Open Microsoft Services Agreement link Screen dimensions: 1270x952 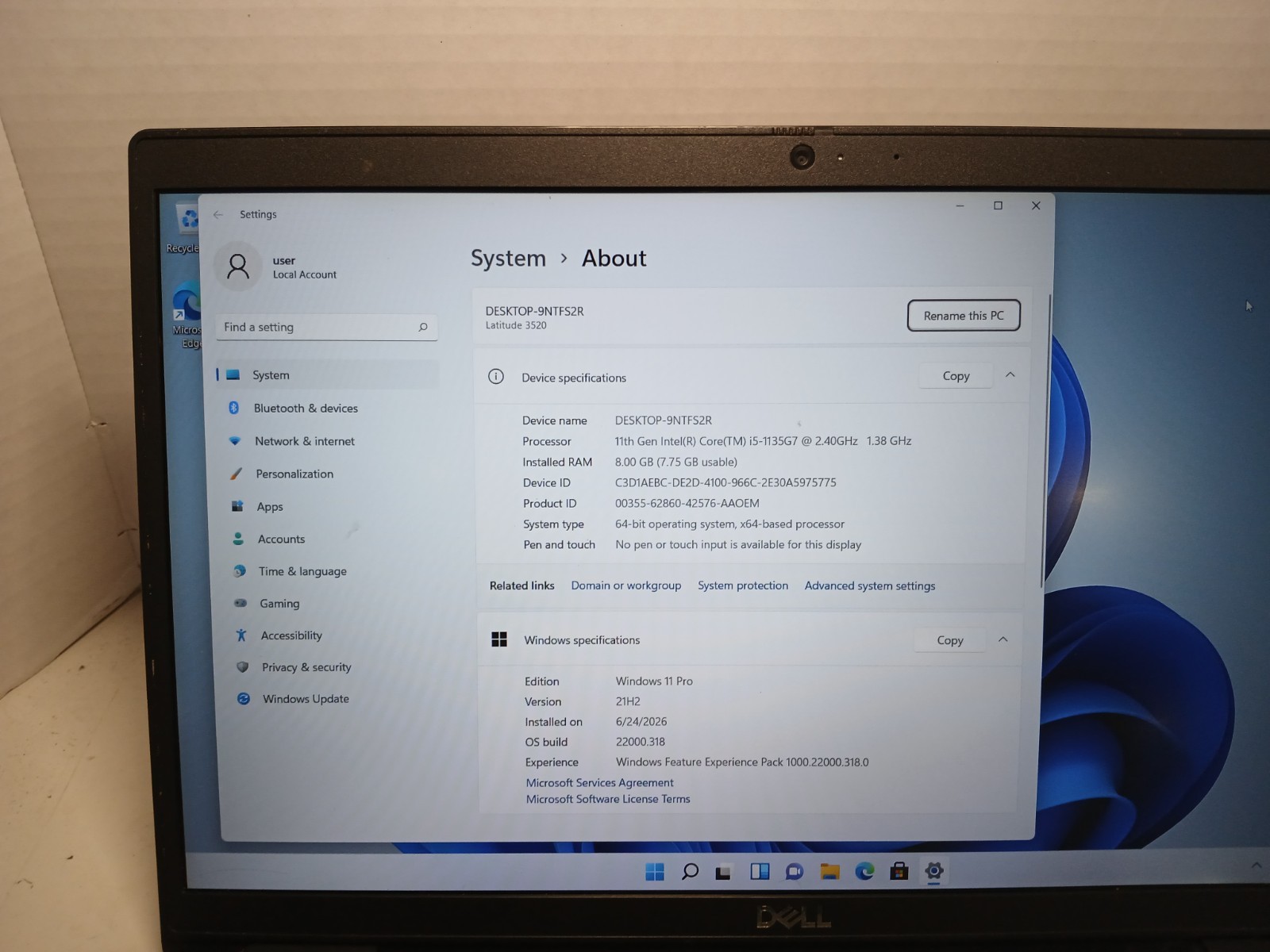pyautogui.click(x=599, y=782)
